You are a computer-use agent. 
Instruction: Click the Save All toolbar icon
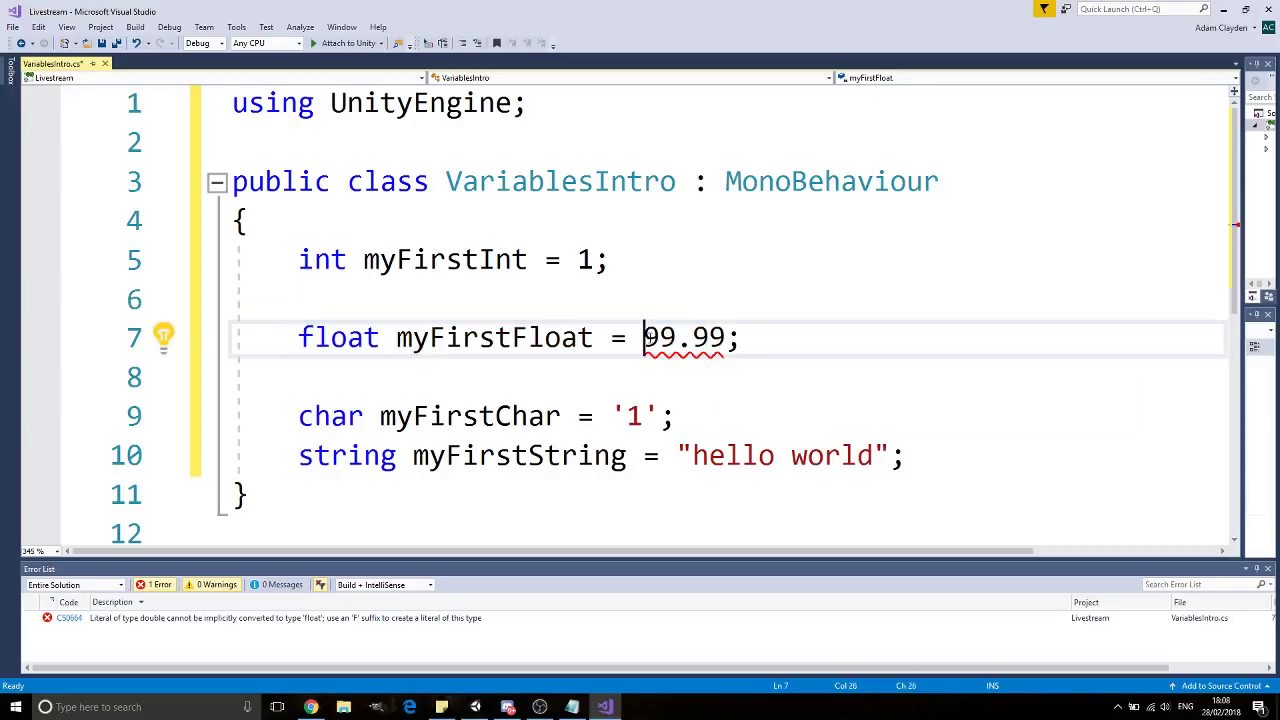tap(116, 43)
